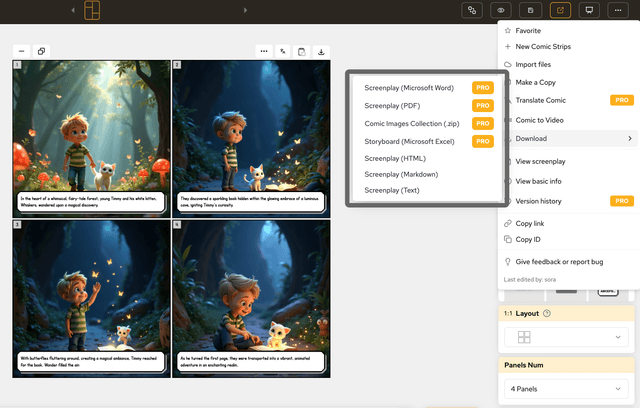Open the 4 Panels dropdown

[567, 387]
